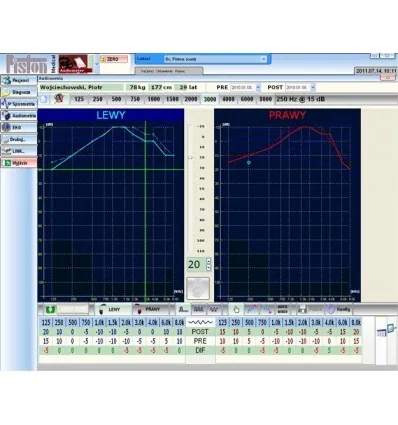Select the 4000 Hz frequency button

pos(228,99)
